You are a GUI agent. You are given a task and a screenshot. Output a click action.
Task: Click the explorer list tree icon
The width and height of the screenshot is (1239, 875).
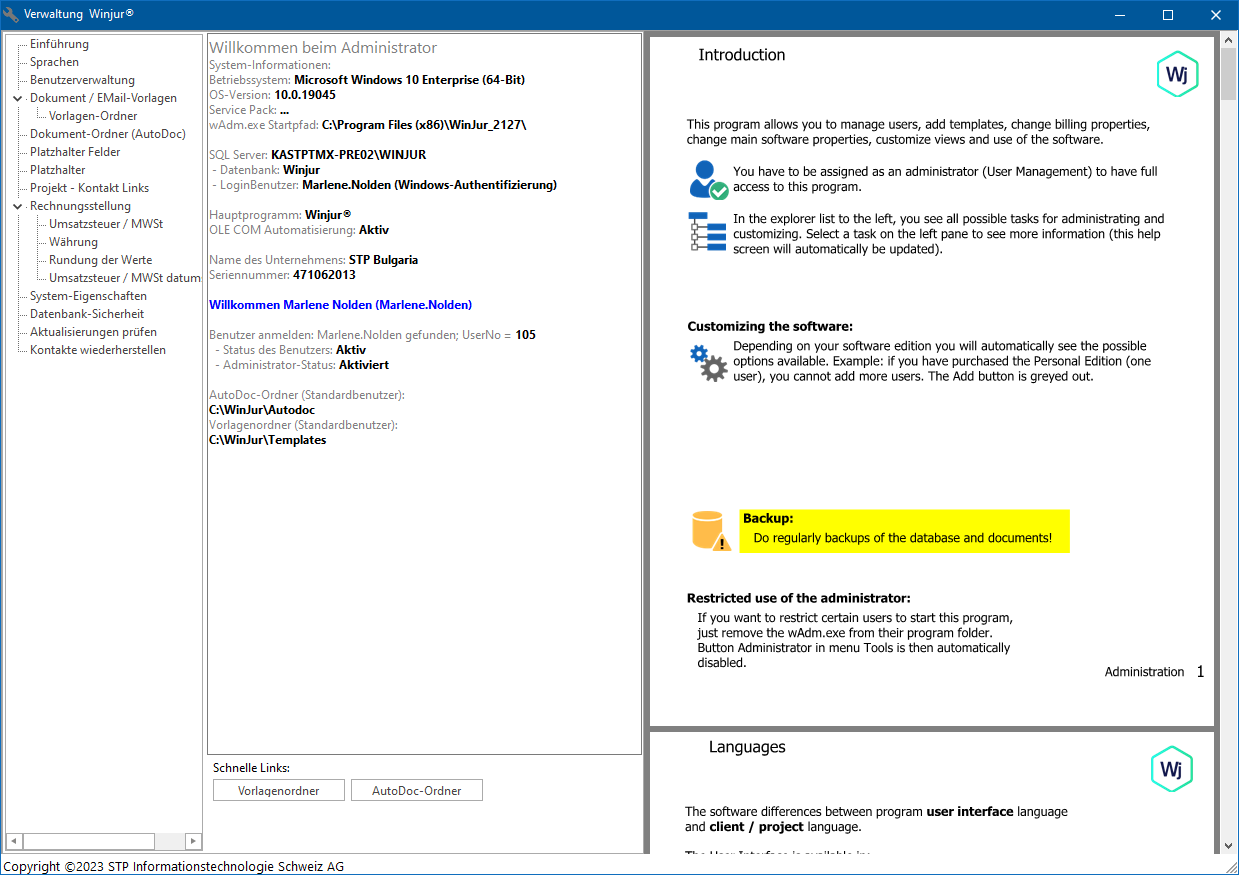(x=707, y=232)
